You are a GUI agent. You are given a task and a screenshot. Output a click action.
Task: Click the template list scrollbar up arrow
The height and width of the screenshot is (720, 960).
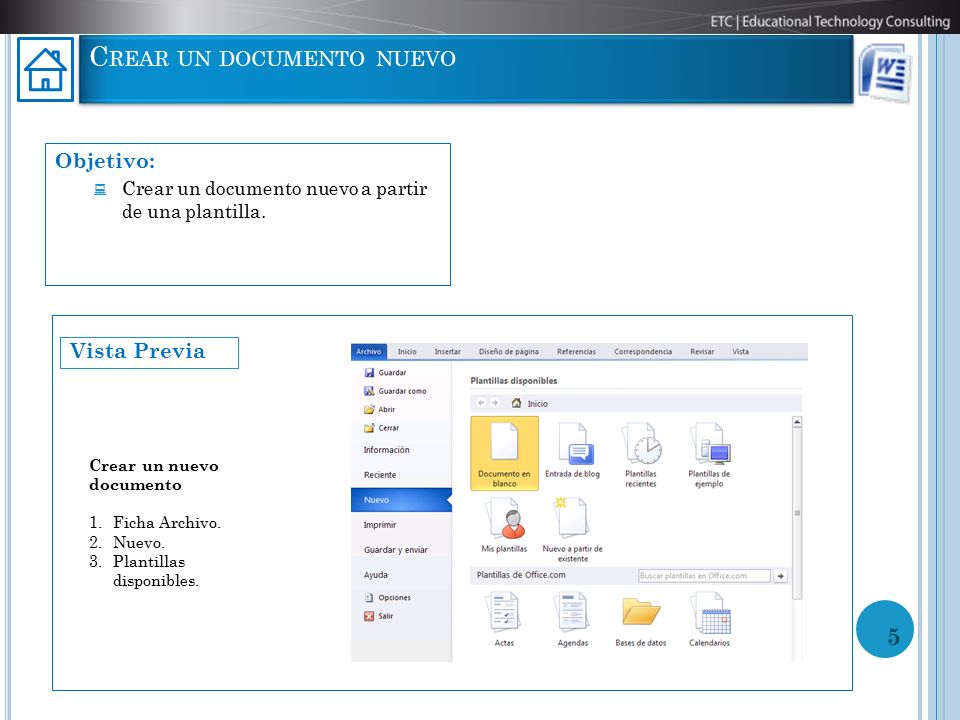point(797,422)
